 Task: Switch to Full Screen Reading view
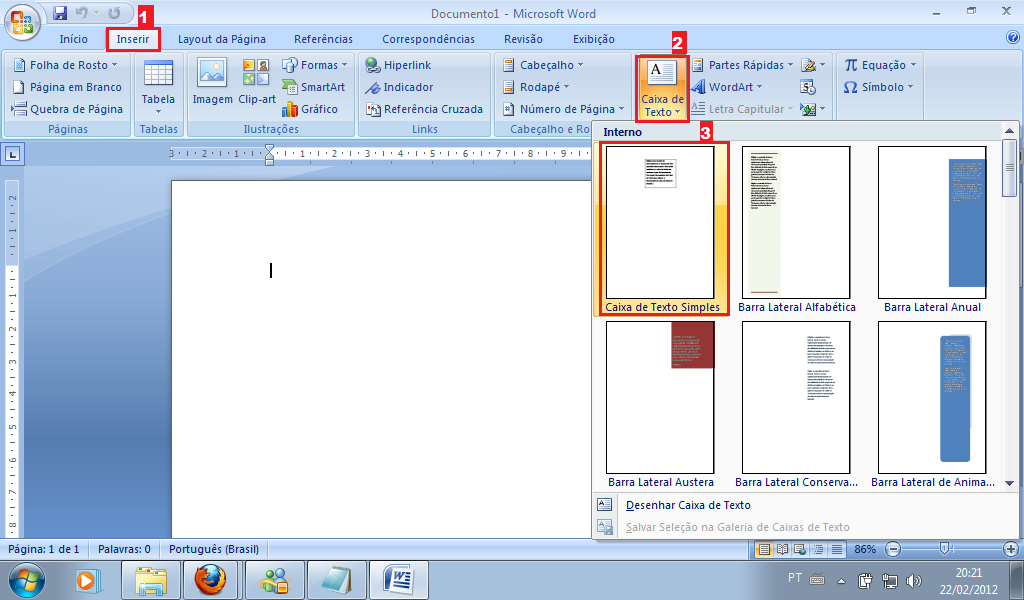[782, 549]
